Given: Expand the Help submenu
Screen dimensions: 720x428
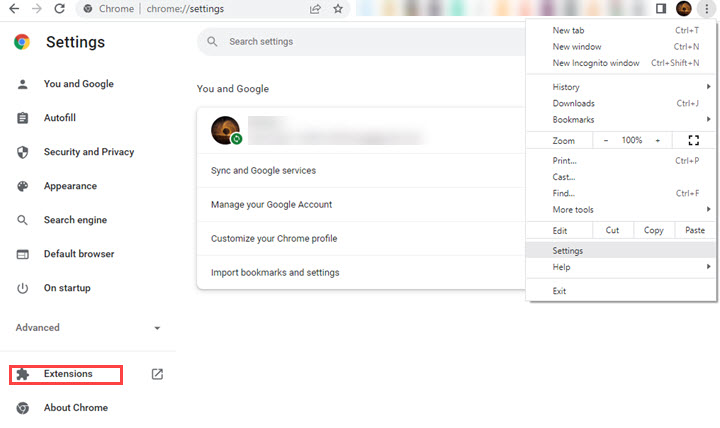Looking at the screenshot, I should [709, 266].
